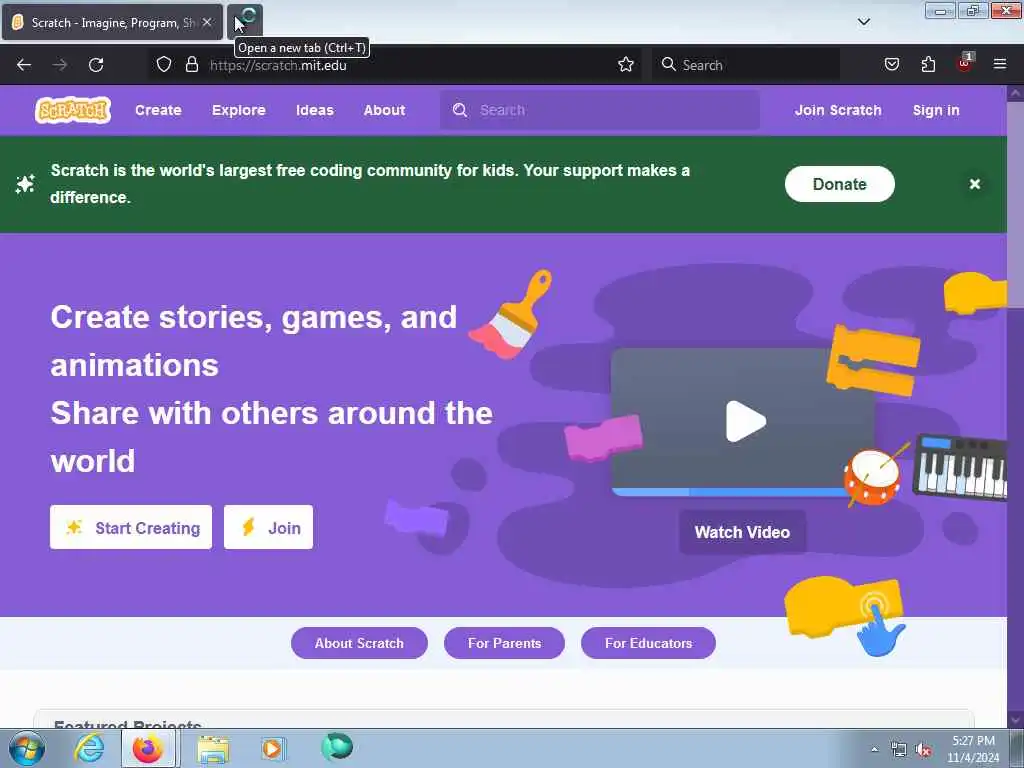The width and height of the screenshot is (1024, 768).
Task: Play the Scratch intro video
Action: (745, 421)
